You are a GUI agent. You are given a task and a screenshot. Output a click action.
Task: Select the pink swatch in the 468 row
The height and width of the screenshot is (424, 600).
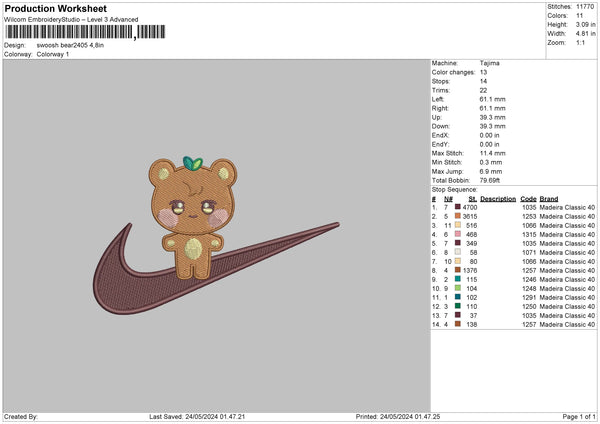[x=457, y=234]
